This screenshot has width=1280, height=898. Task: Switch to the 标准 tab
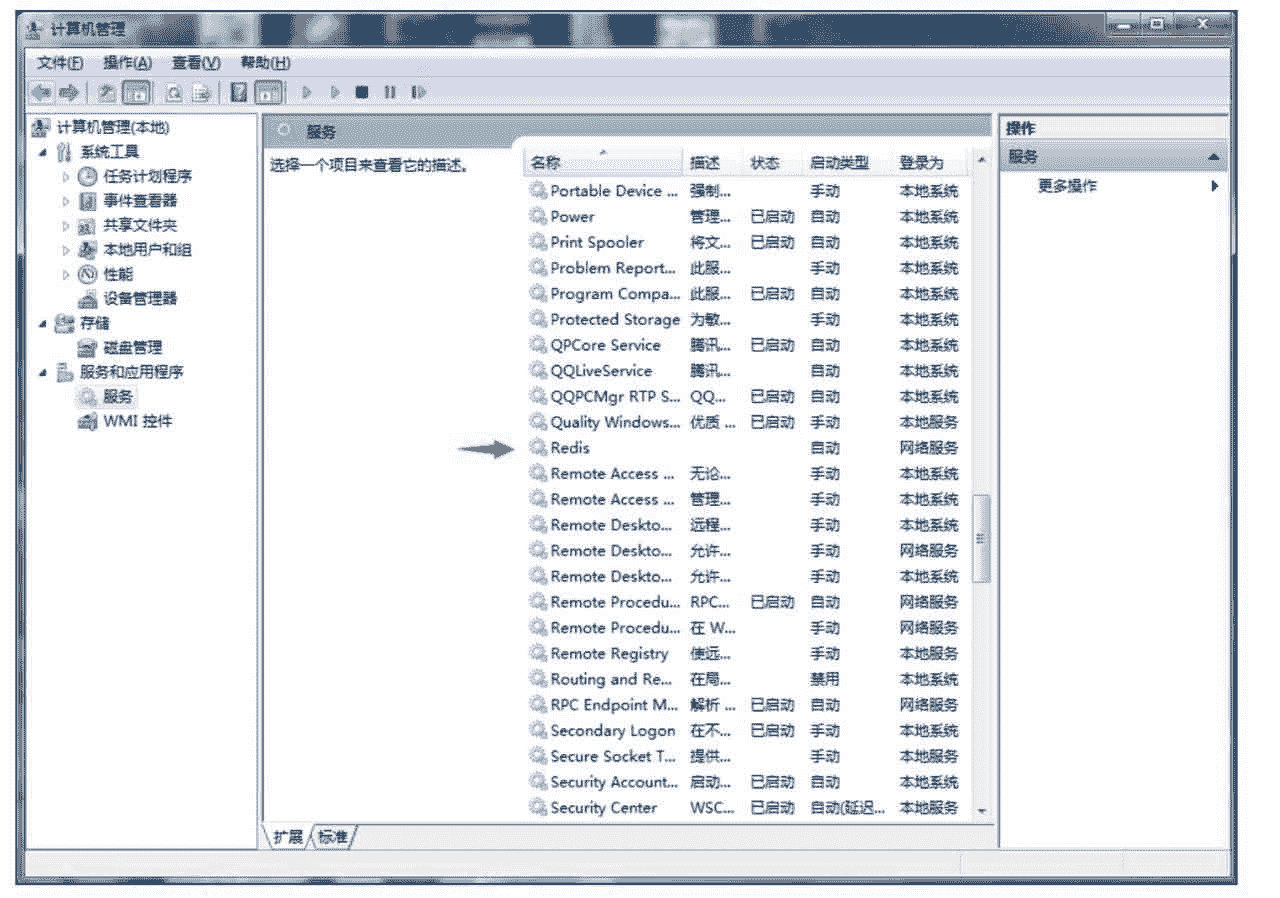(x=333, y=837)
